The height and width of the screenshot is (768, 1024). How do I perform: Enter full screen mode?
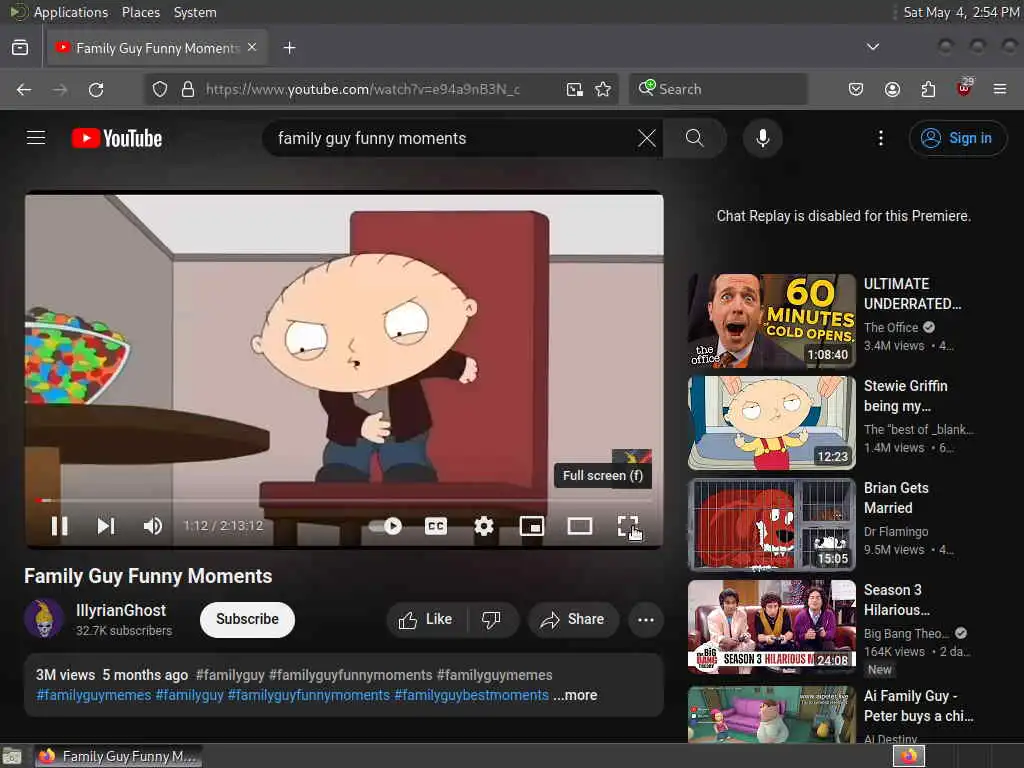pos(628,526)
